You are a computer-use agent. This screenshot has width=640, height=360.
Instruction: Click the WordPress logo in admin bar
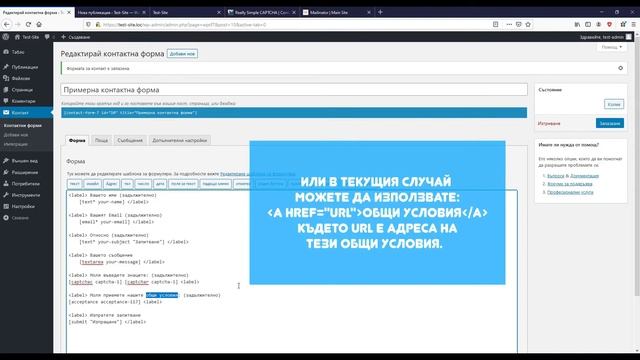6,37
